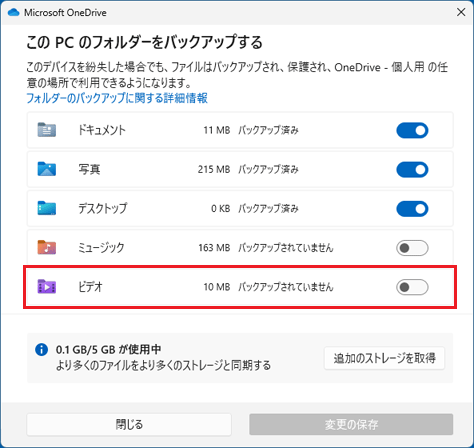The image size is (474, 448).
Task: Click より多くのファイルをより多くのストレージと同期する text
Action: pyautogui.click(x=163, y=365)
